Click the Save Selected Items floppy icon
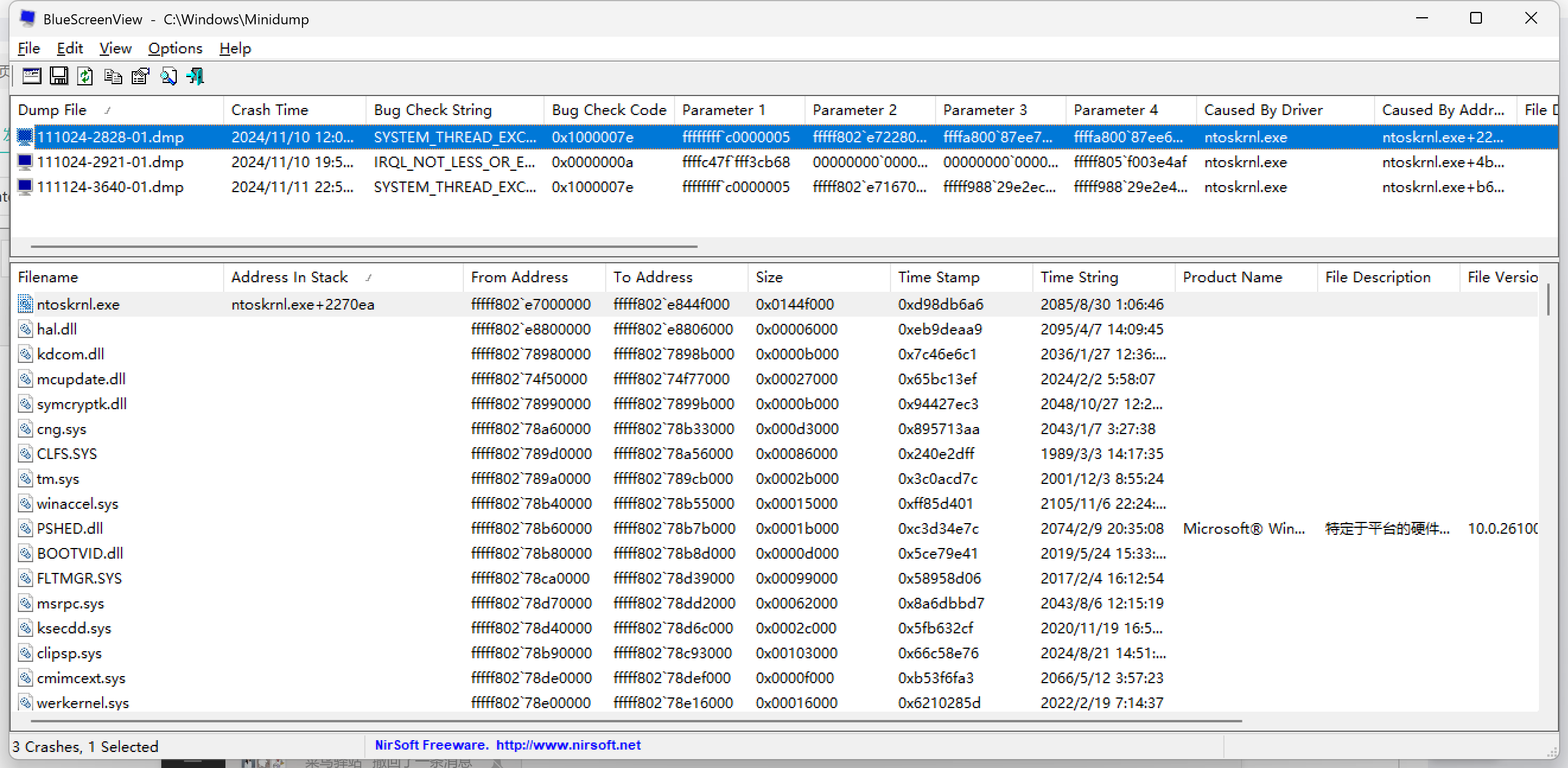The height and width of the screenshot is (768, 1568). (59, 76)
